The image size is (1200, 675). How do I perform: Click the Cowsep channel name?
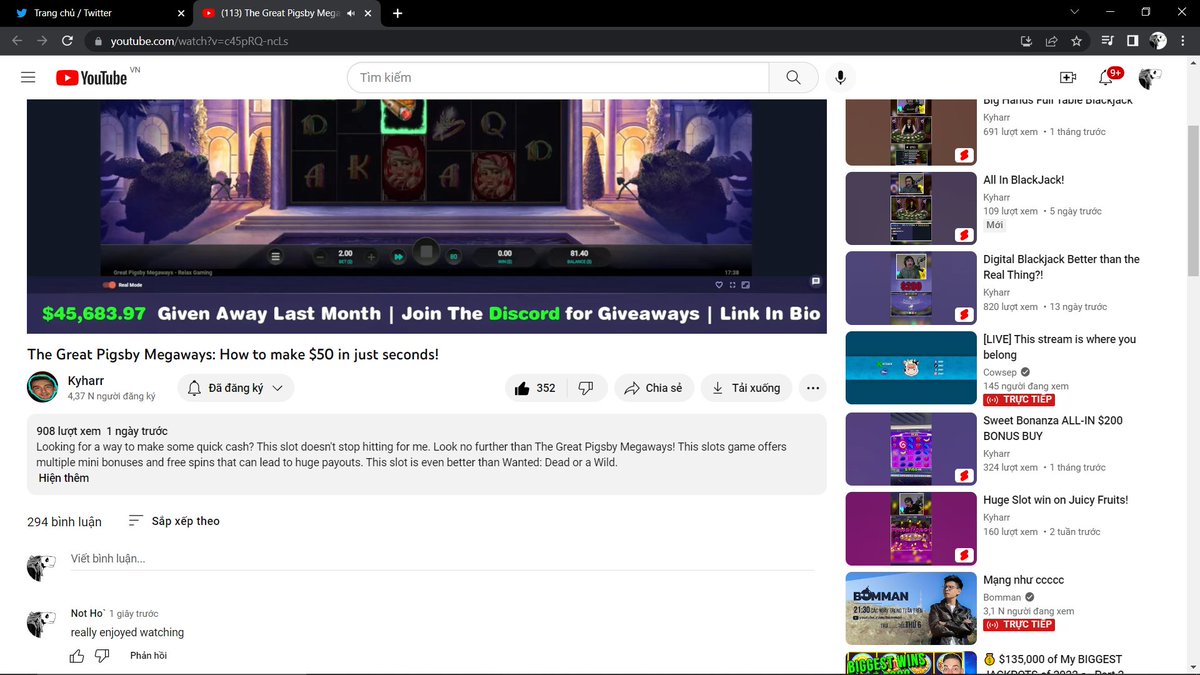(x=1001, y=372)
